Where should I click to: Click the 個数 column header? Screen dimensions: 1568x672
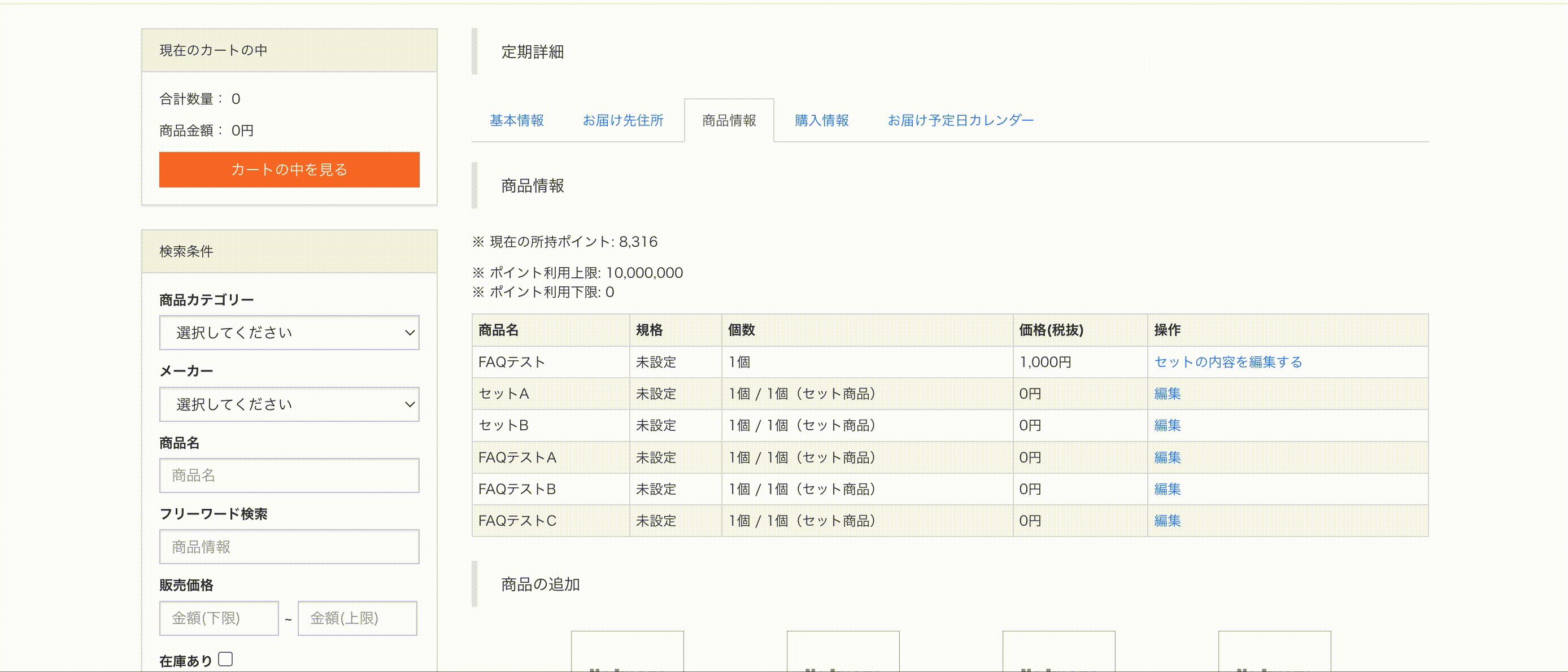tap(868, 330)
